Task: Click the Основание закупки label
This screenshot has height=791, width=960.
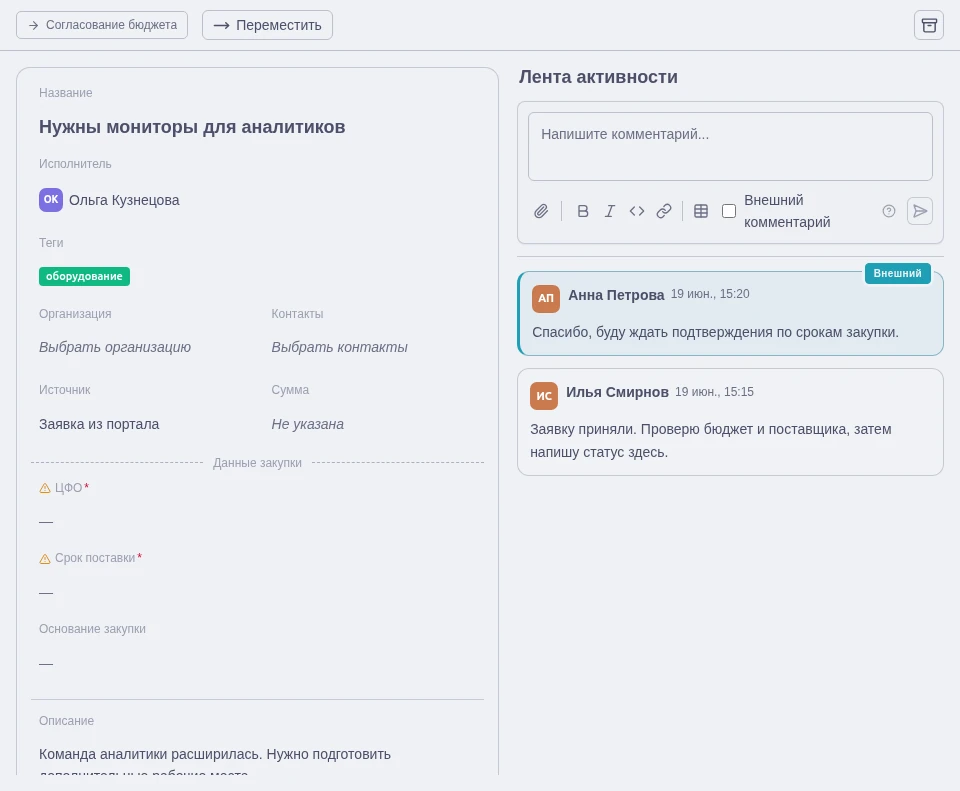Action: tap(92, 629)
